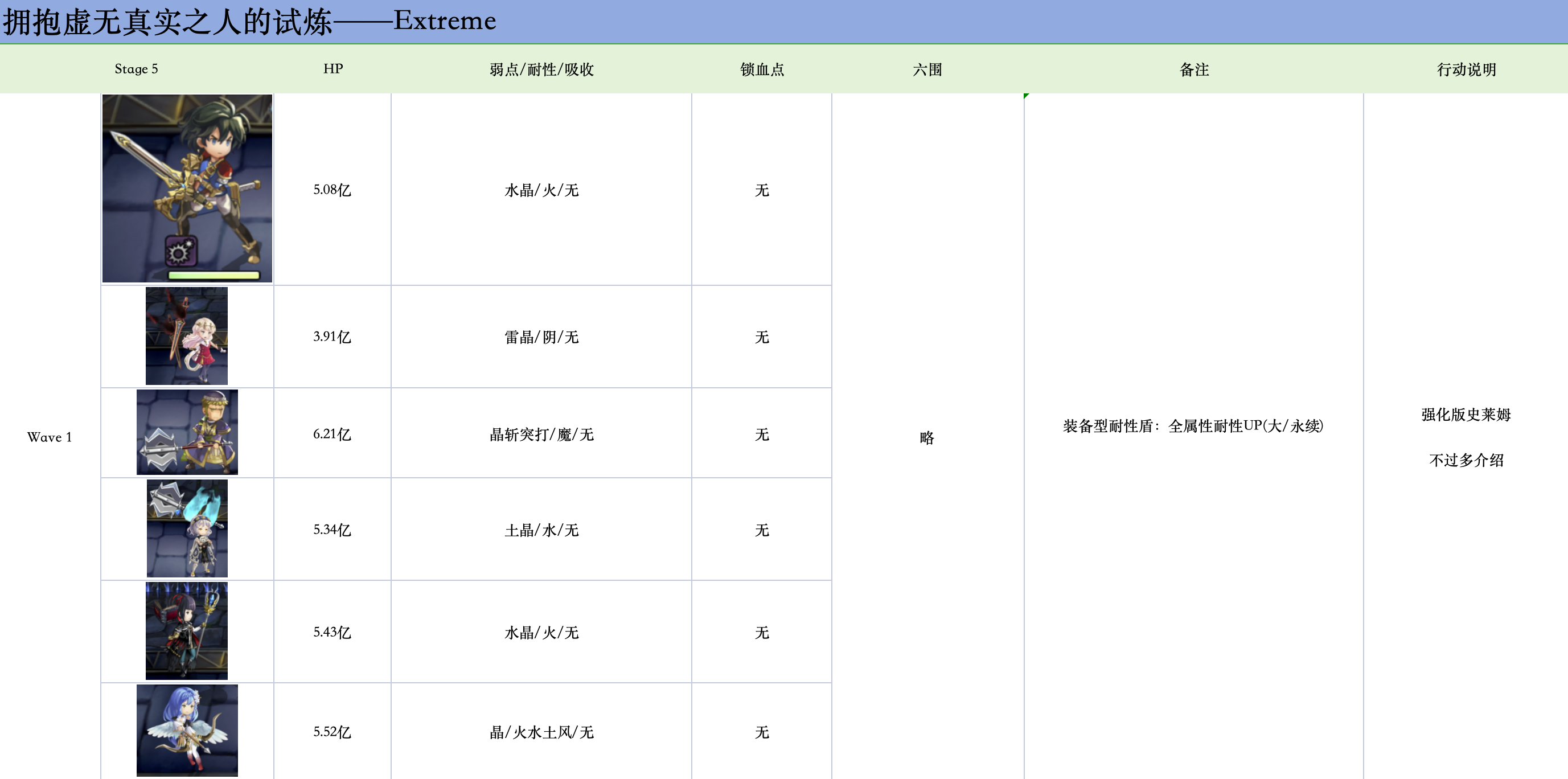The image size is (1568, 779).
Task: Select the 无 lock-HP cell in 6.21亿 row
Action: pos(762,434)
